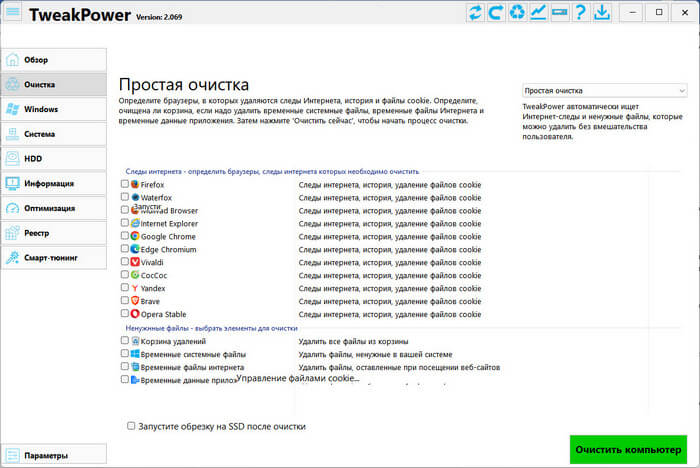Click the 'Ненужные файлы' group header text
The height and width of the screenshot is (468, 700).
tap(212, 328)
